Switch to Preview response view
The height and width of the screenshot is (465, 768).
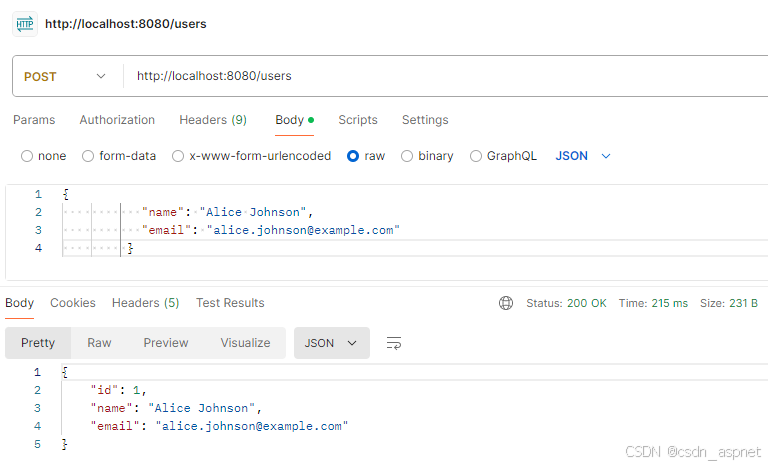tap(166, 343)
